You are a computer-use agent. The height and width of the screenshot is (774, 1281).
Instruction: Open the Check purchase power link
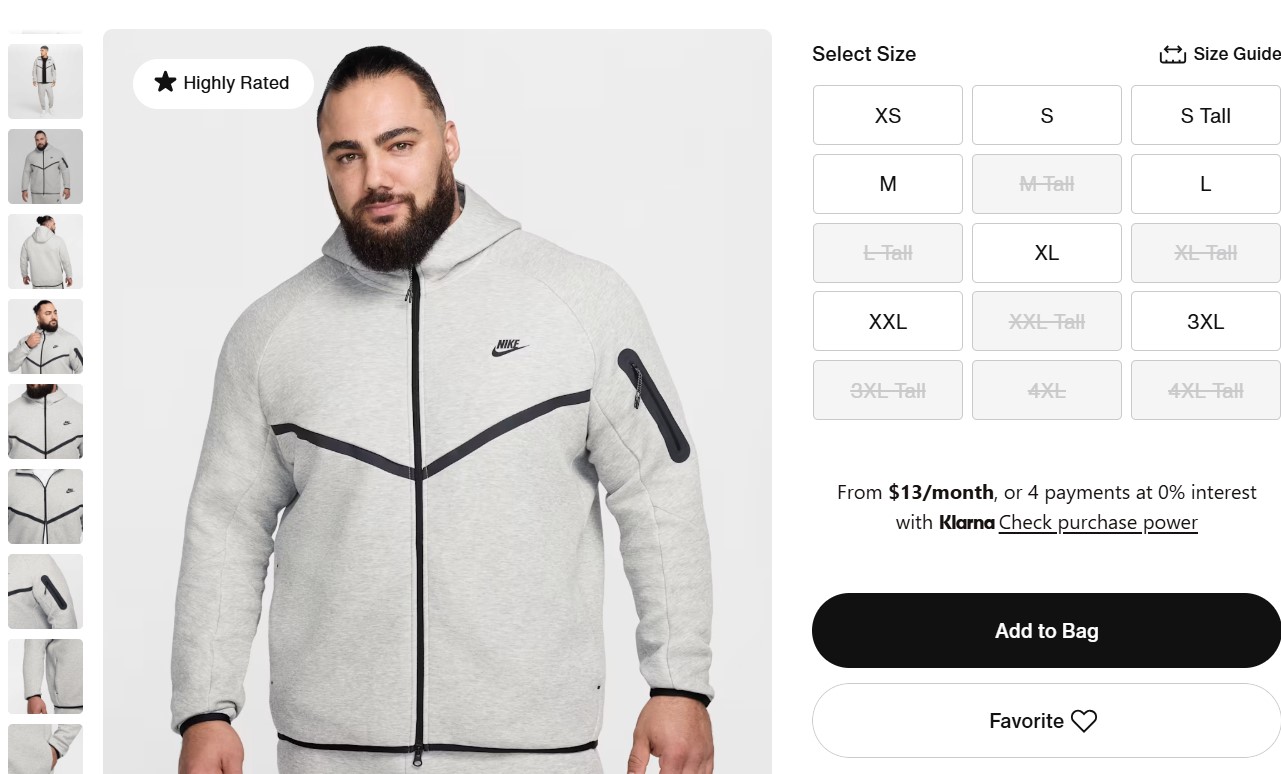click(x=1097, y=522)
